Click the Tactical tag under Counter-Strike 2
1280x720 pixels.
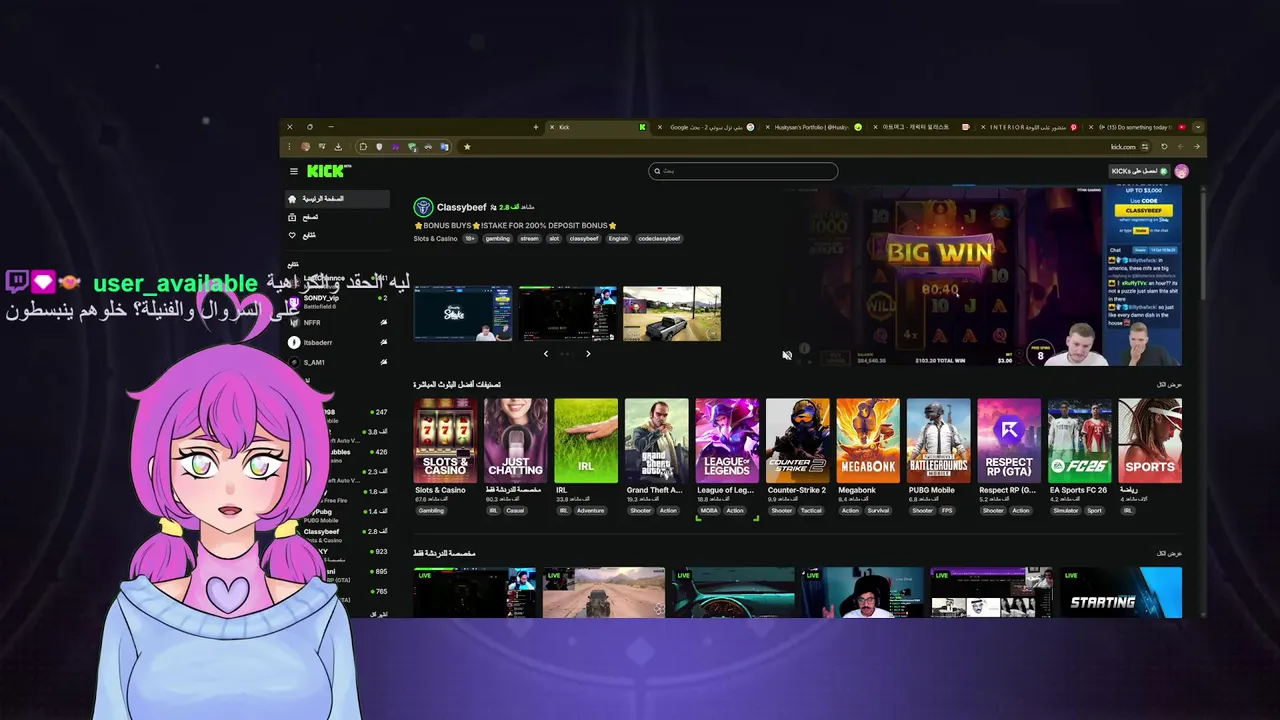(x=811, y=511)
